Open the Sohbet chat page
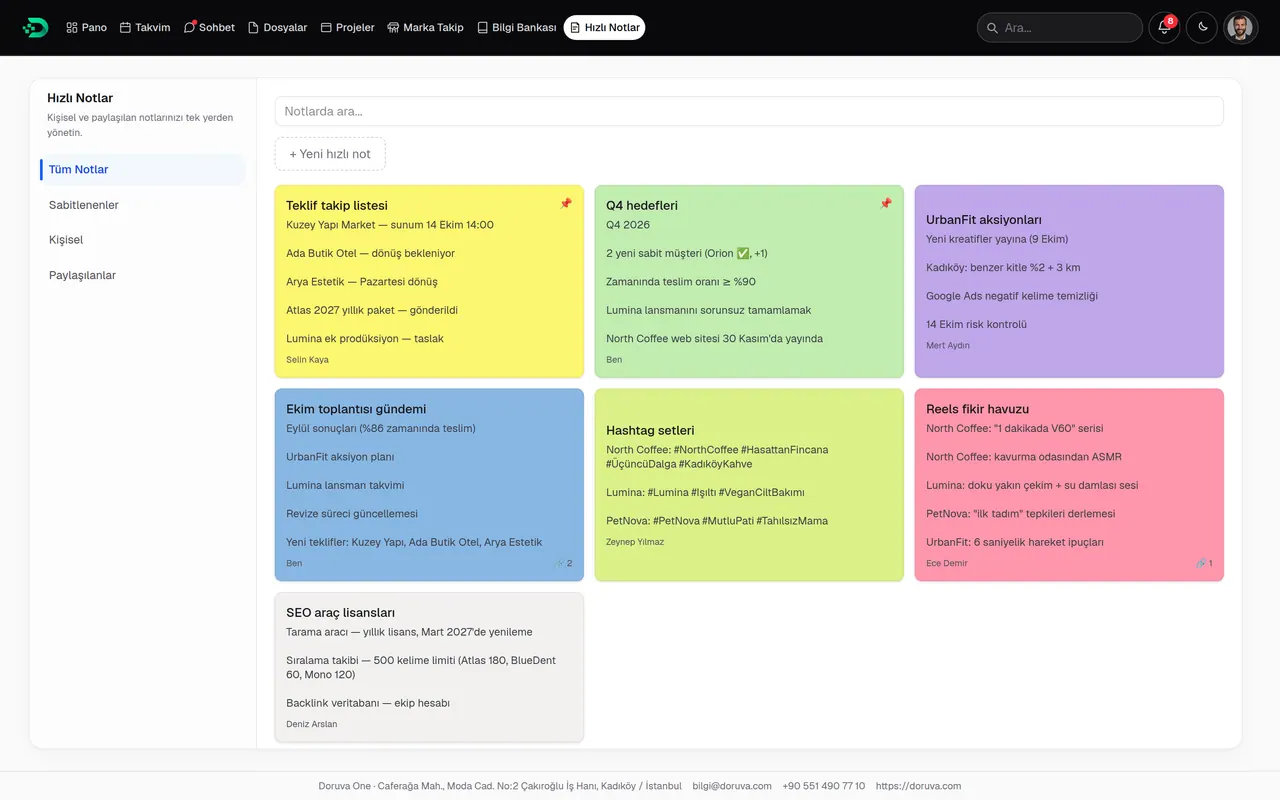The height and width of the screenshot is (800, 1280). [x=209, y=27]
